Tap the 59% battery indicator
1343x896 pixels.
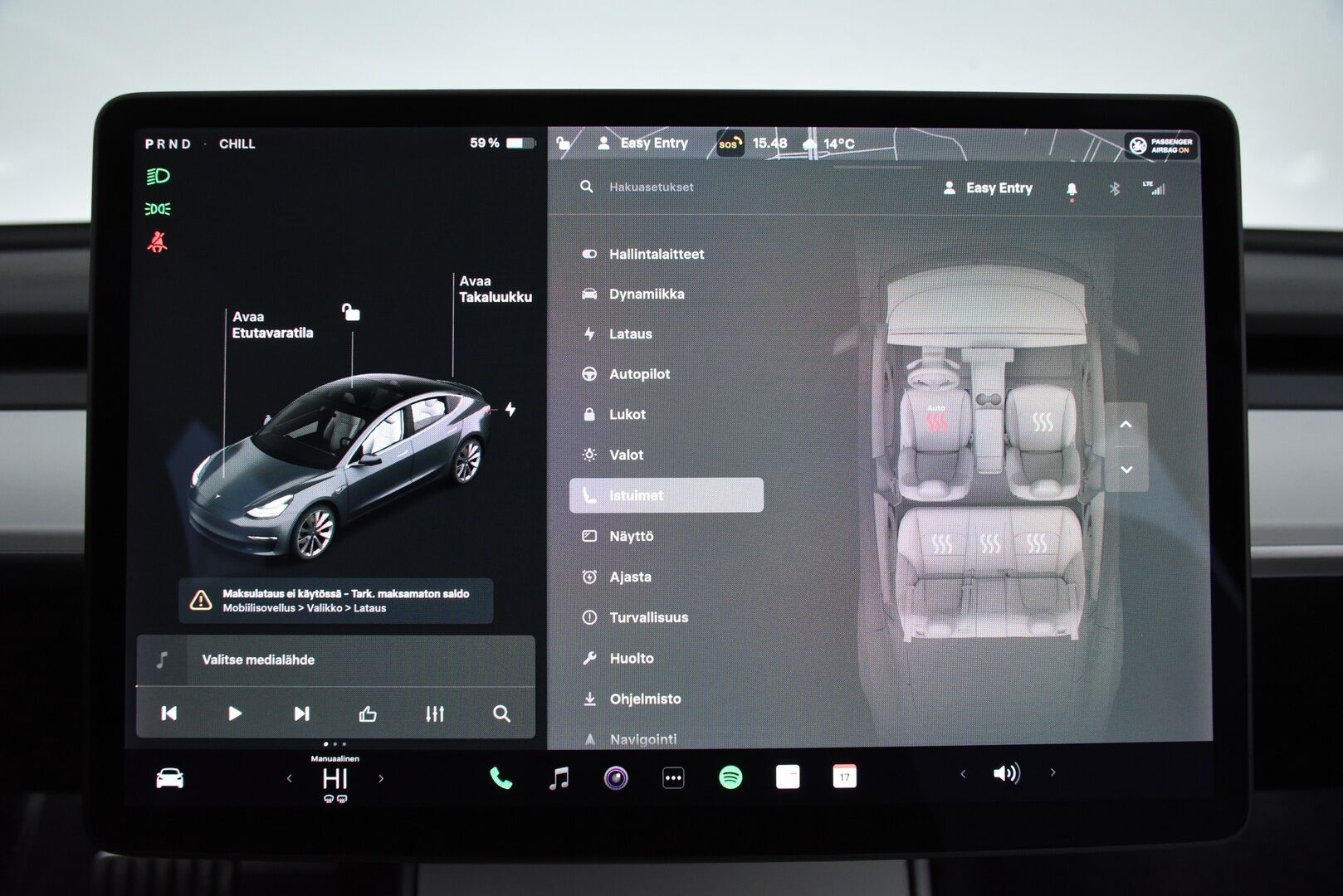[498, 143]
